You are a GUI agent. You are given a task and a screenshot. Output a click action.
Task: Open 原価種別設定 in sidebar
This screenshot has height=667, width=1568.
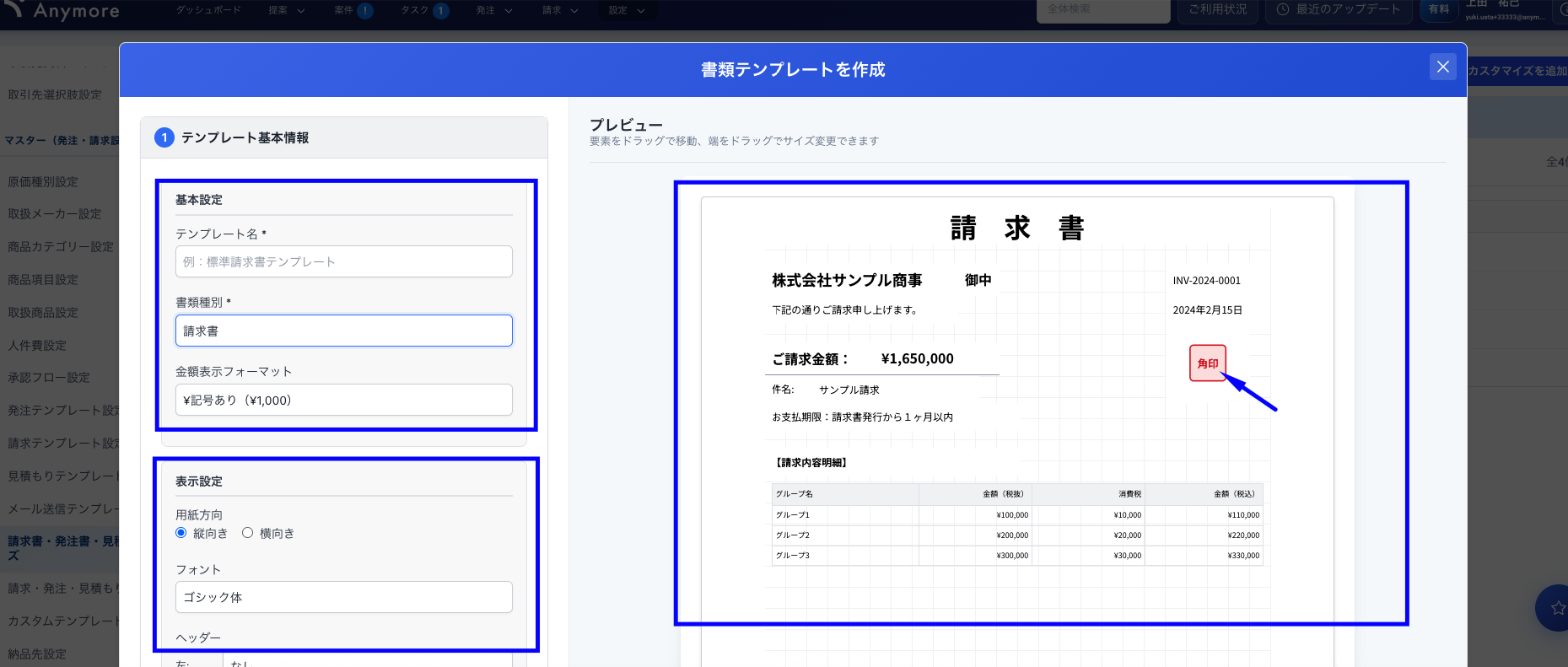pos(43,181)
